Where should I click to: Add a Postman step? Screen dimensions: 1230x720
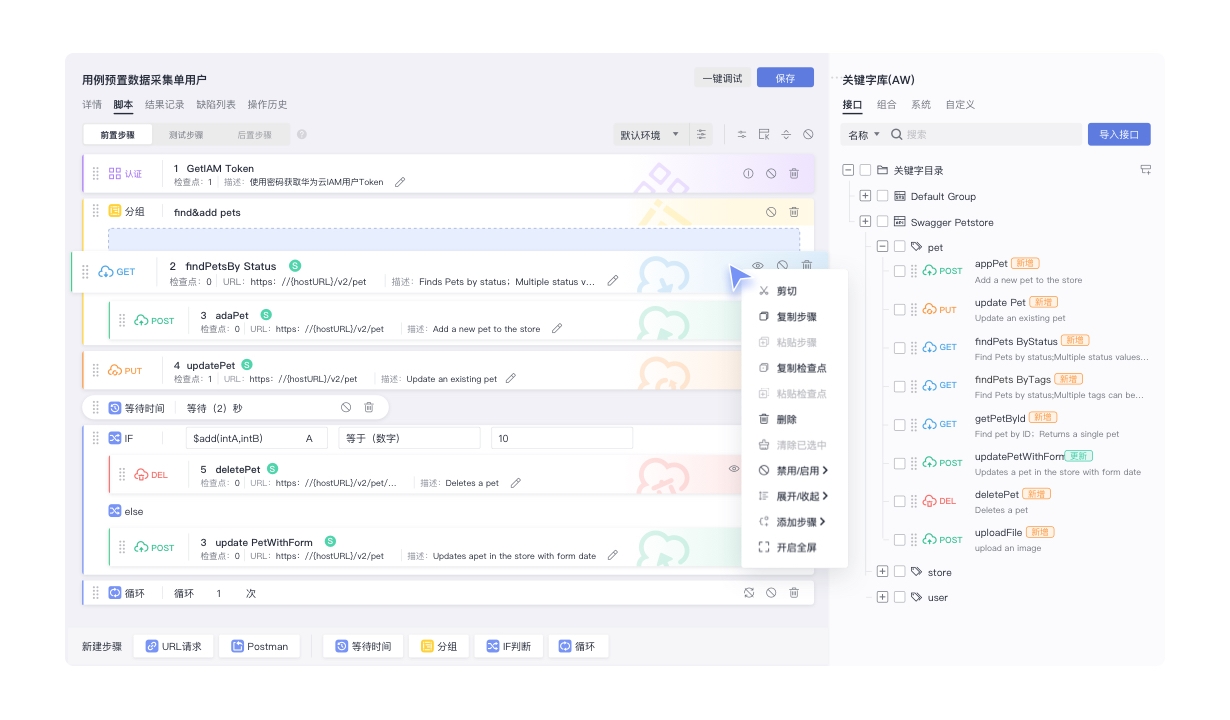tap(260, 646)
